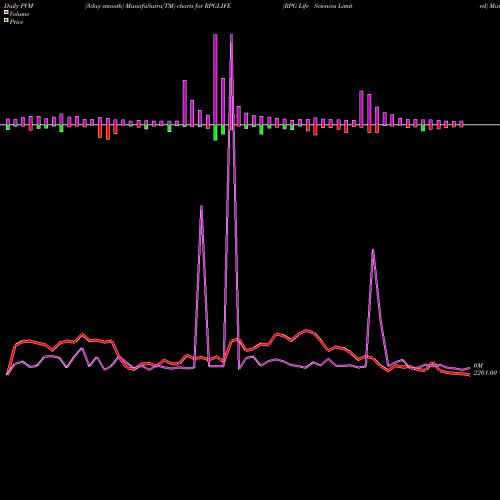Click the tallest magenta volume line peak
Viewport: 500px width, 500px height.
[x=231, y=35]
